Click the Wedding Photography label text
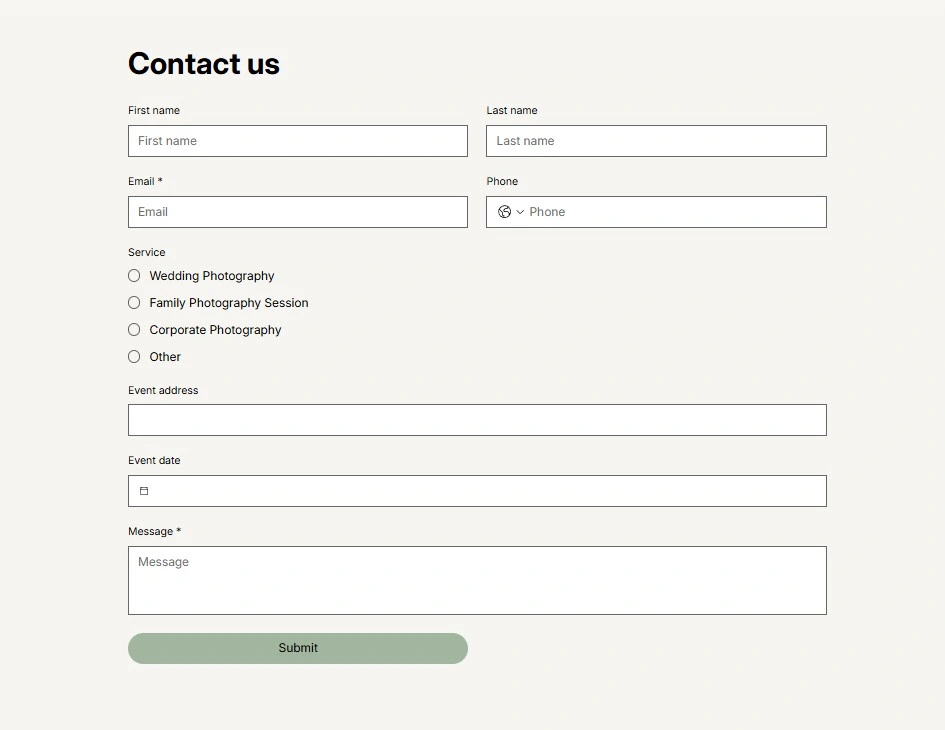Viewport: 945px width, 730px height. [x=212, y=276]
